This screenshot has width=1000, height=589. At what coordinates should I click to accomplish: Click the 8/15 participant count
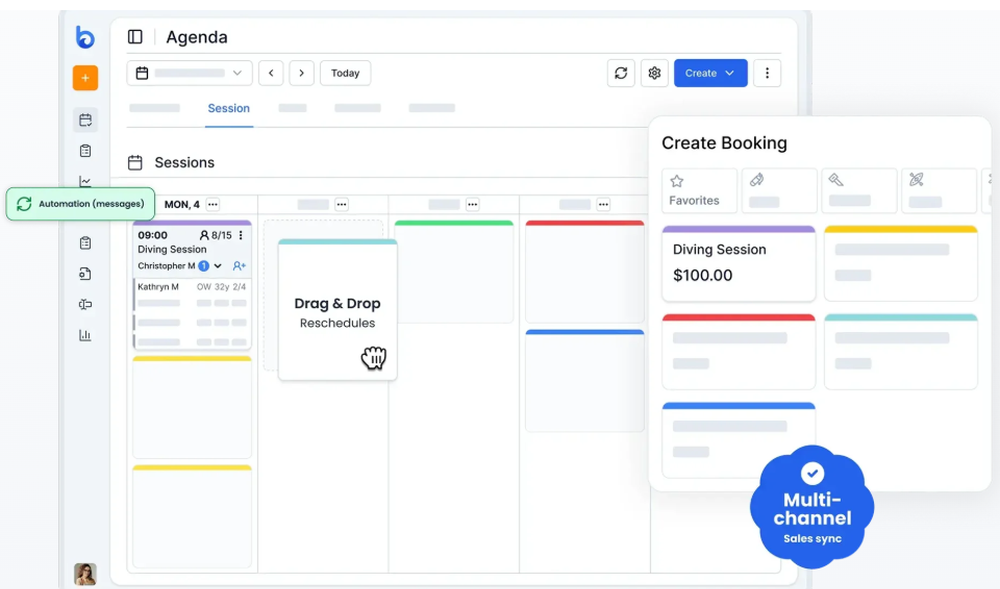(x=216, y=235)
